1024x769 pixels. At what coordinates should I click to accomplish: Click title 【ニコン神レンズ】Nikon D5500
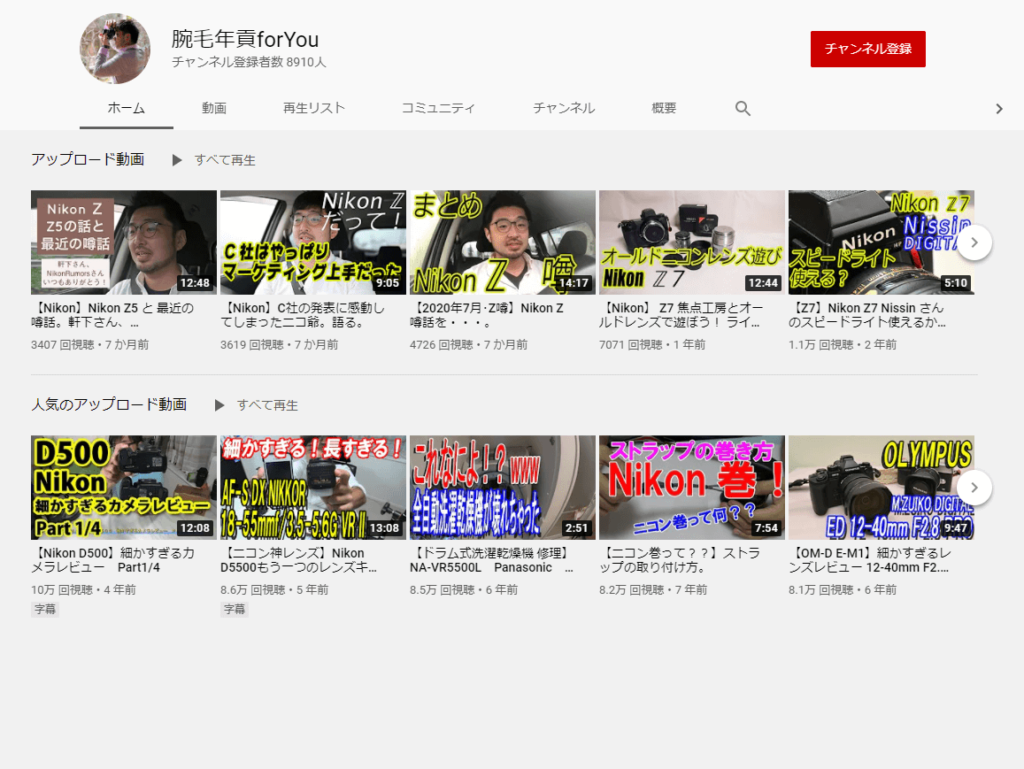(298, 560)
